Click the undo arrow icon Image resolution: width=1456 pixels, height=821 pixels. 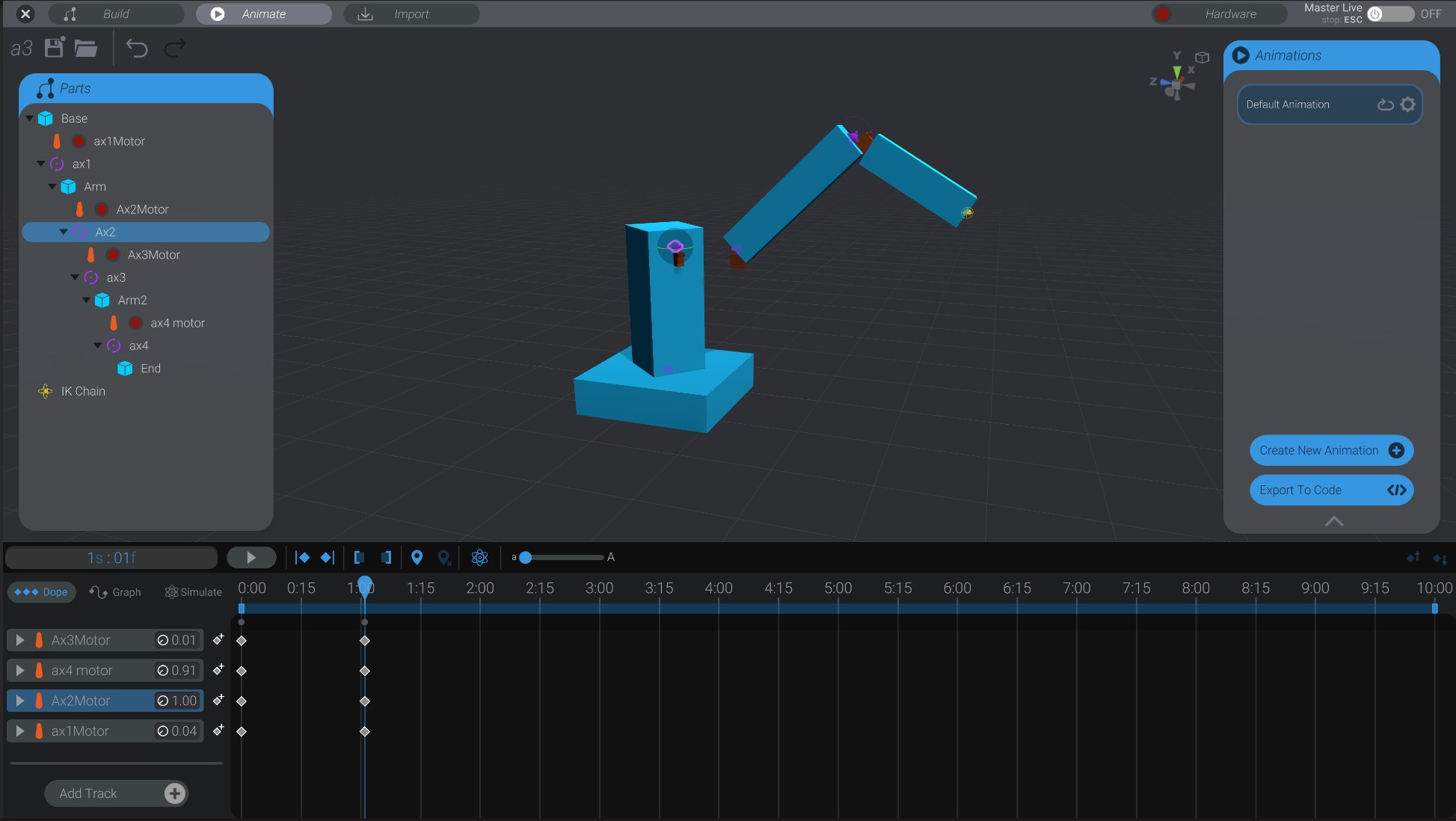coord(136,48)
